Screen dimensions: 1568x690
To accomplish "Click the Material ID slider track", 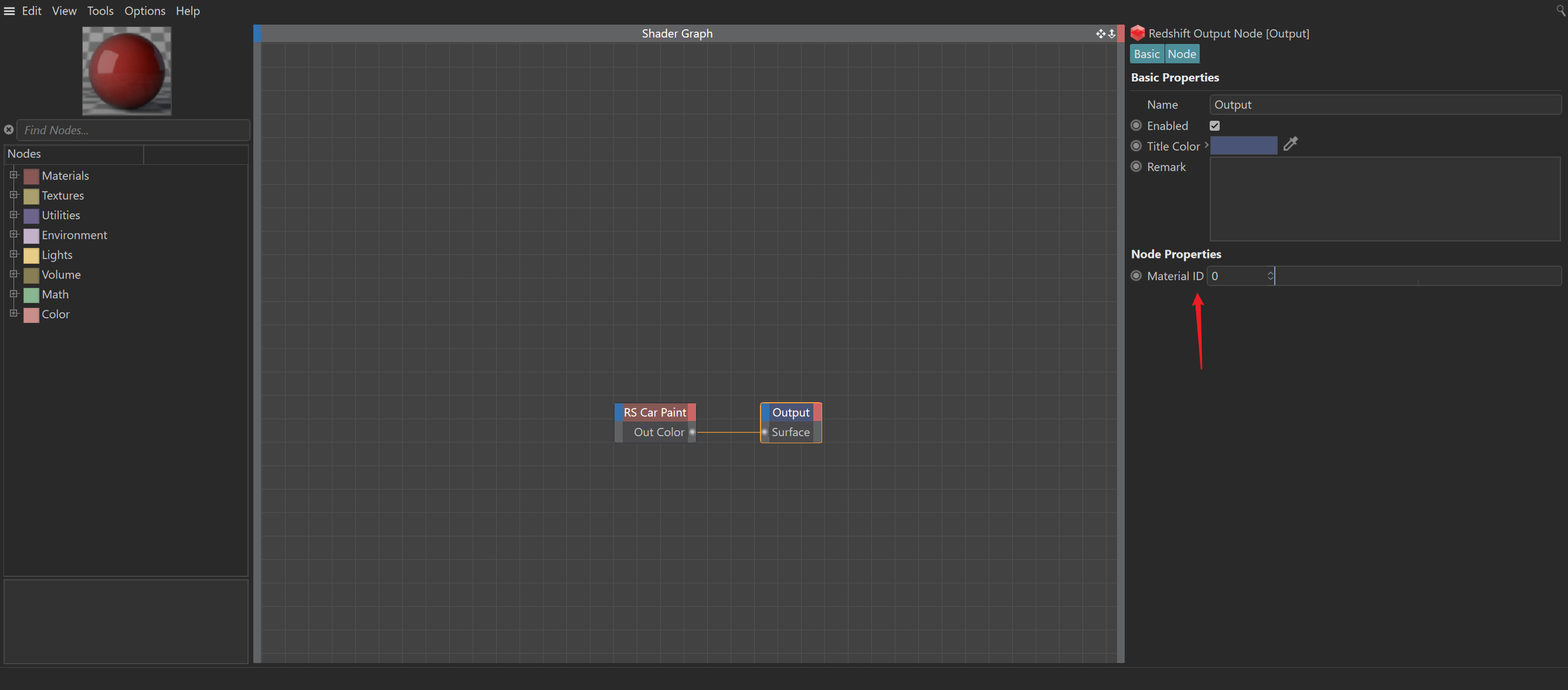I will tap(1418, 276).
